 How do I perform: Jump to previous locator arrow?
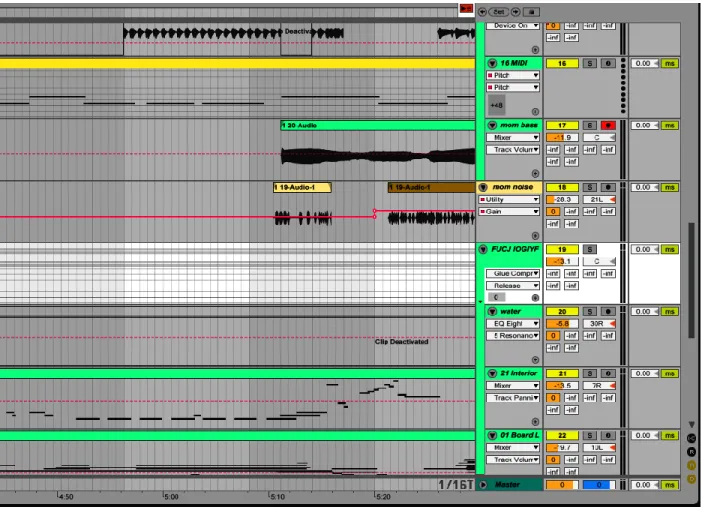(482, 12)
